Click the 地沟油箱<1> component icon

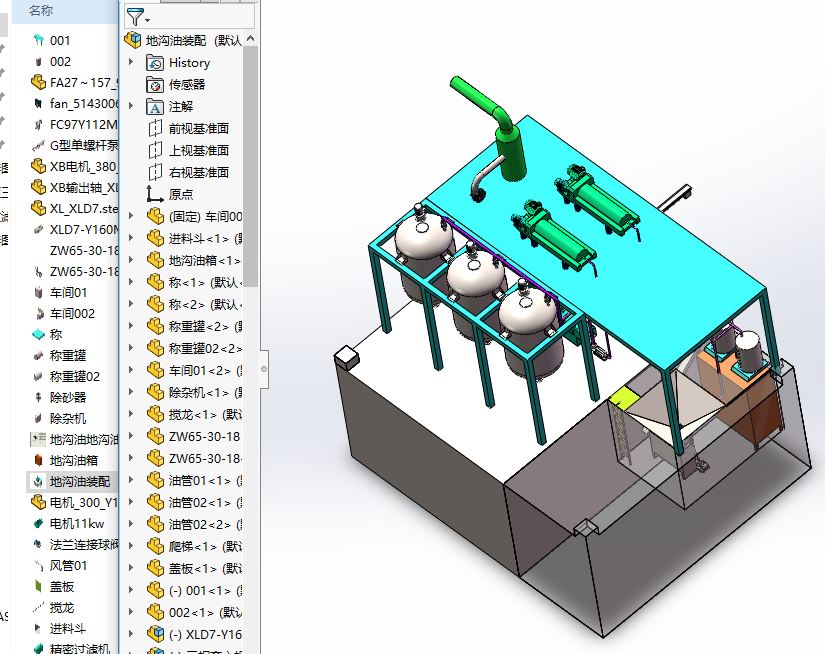click(x=155, y=260)
